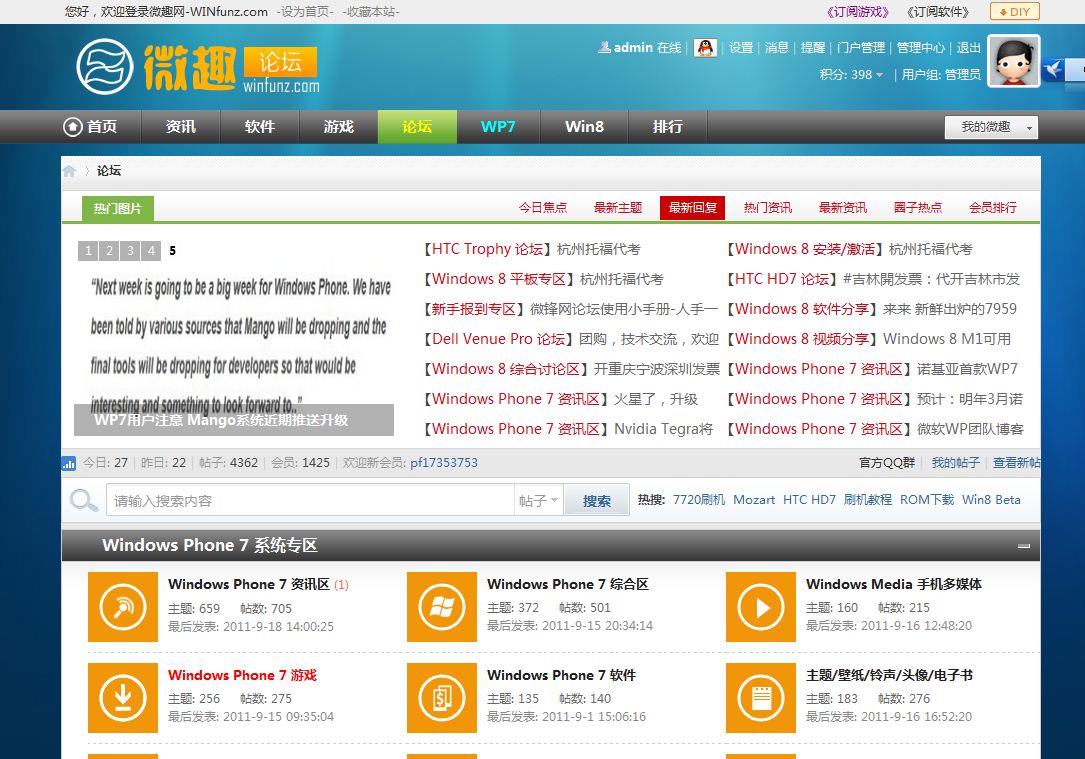Open the WP7 navigation item
The height and width of the screenshot is (759, 1085).
498,127
